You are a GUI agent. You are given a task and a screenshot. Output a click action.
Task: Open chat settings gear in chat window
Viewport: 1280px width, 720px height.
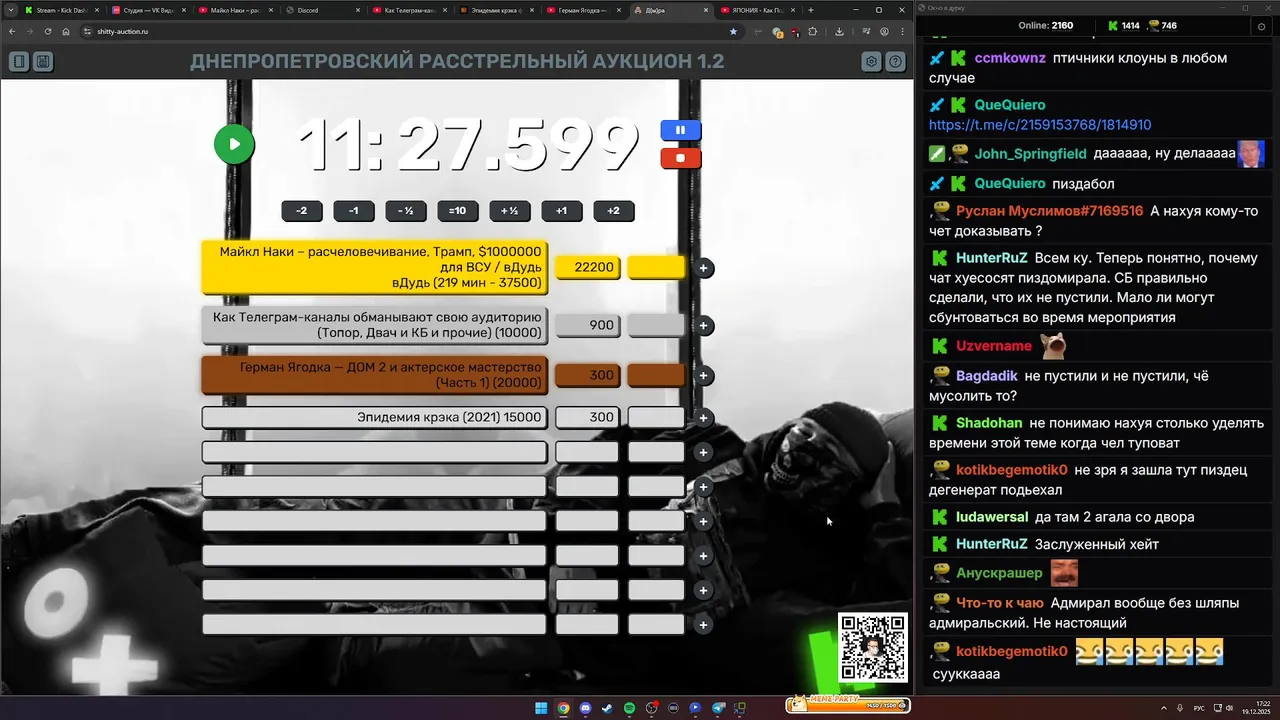coord(1261,26)
